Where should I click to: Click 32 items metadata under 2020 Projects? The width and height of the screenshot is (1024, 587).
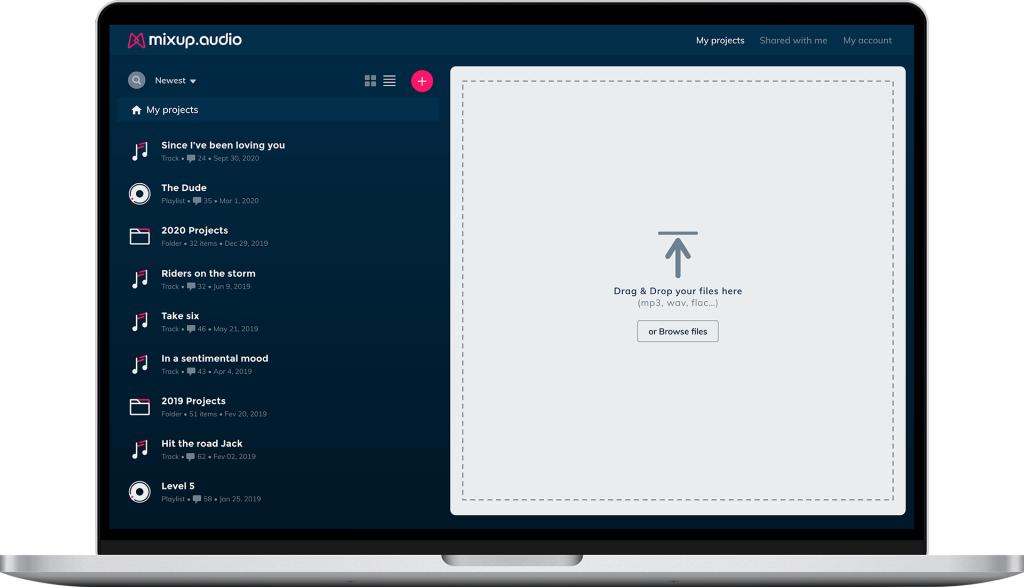tap(203, 244)
